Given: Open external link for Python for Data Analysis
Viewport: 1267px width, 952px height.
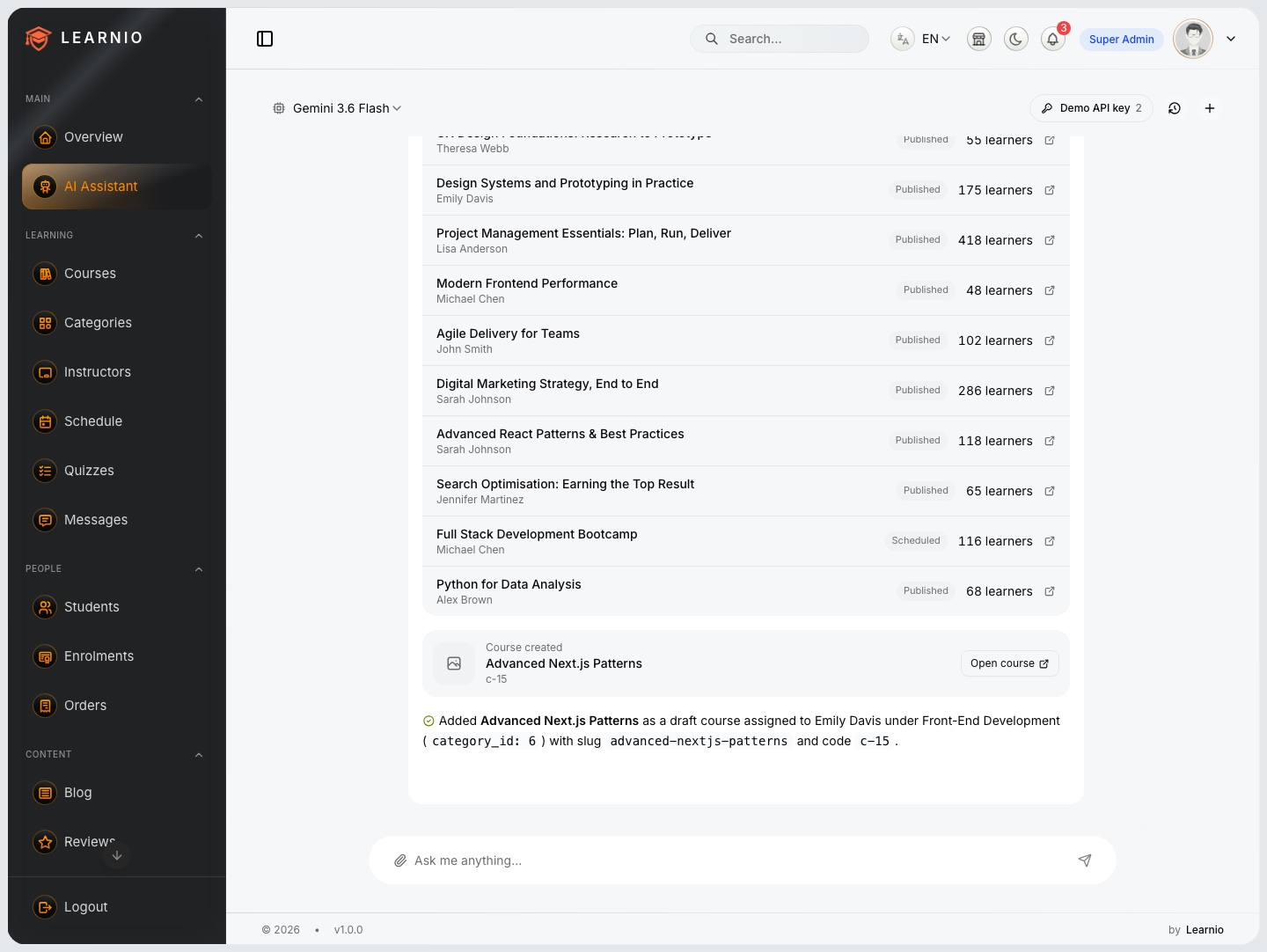Looking at the screenshot, I should pos(1050,591).
